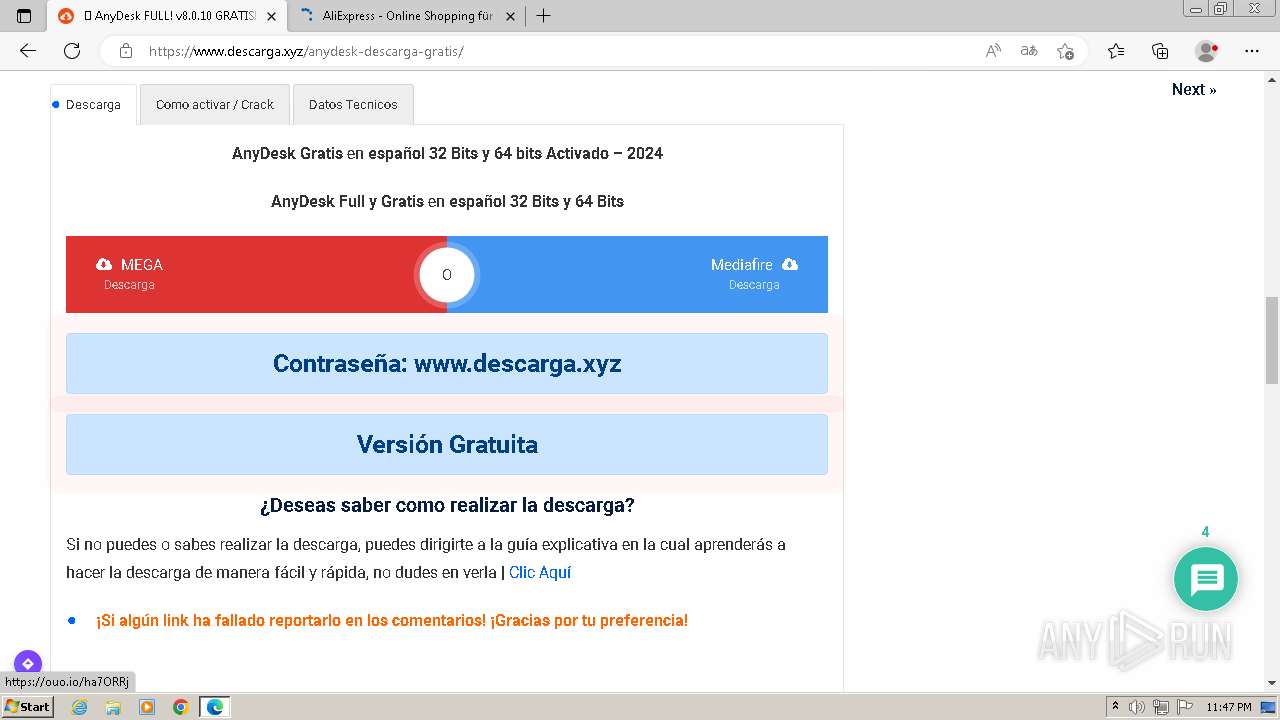Click the browser Back arrow
This screenshot has width=1280, height=720.
click(x=27, y=51)
